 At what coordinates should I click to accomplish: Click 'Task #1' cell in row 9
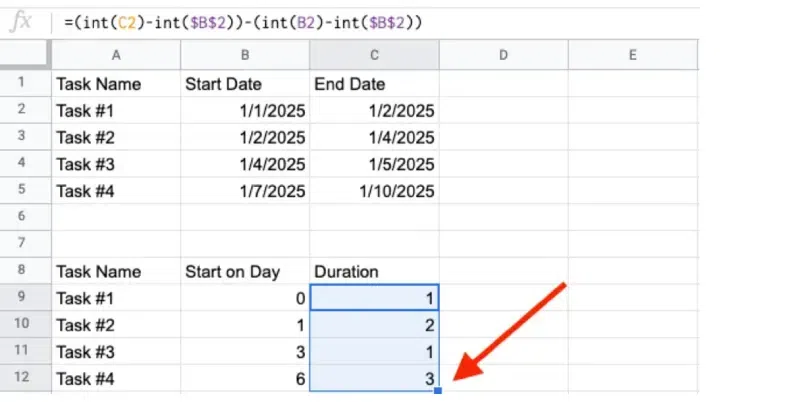(116, 297)
